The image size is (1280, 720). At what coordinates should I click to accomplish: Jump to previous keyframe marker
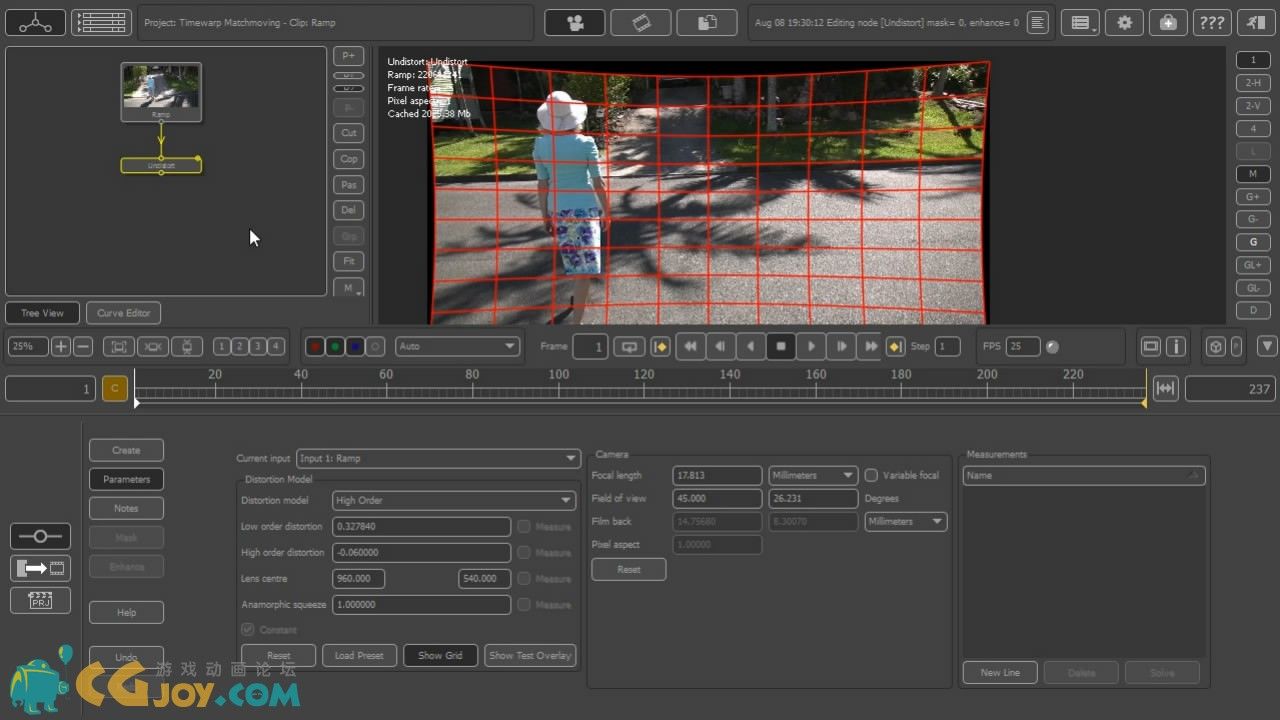[x=660, y=346]
